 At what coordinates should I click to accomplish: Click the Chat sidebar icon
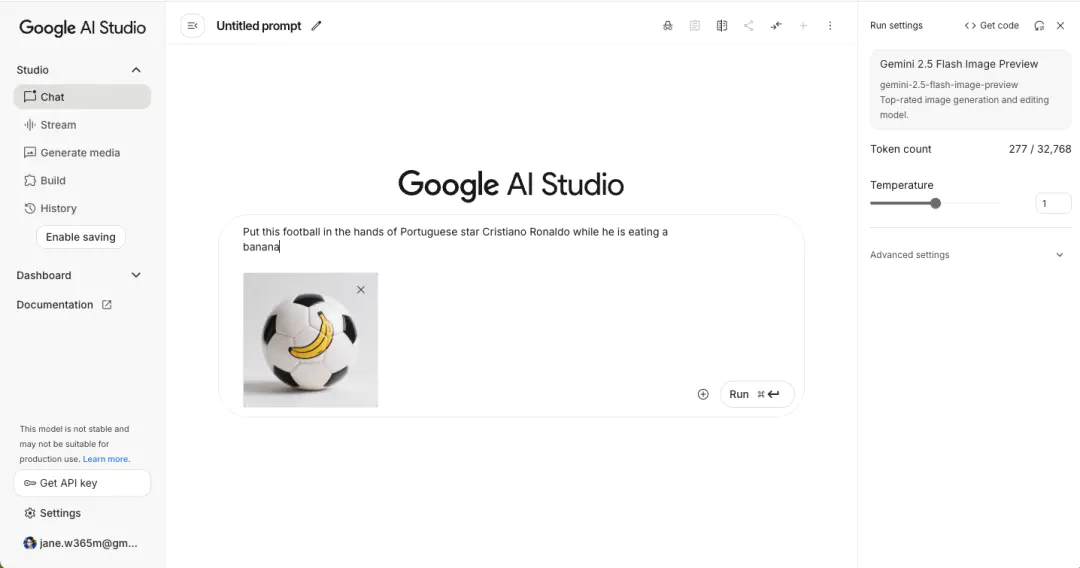click(30, 96)
